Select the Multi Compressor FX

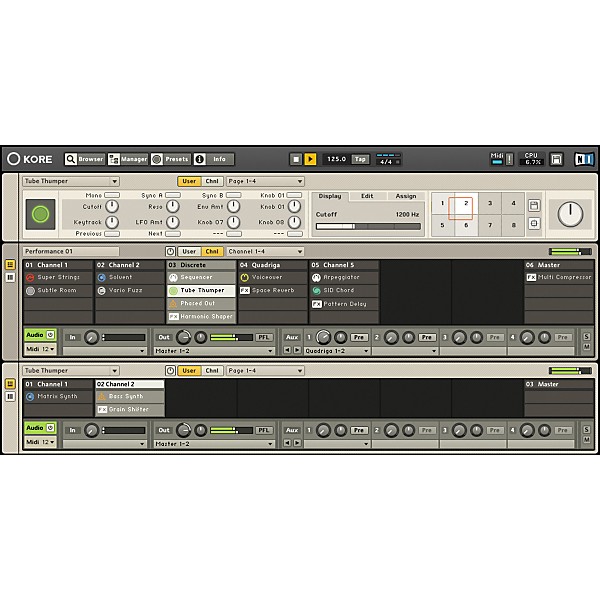(x=559, y=277)
